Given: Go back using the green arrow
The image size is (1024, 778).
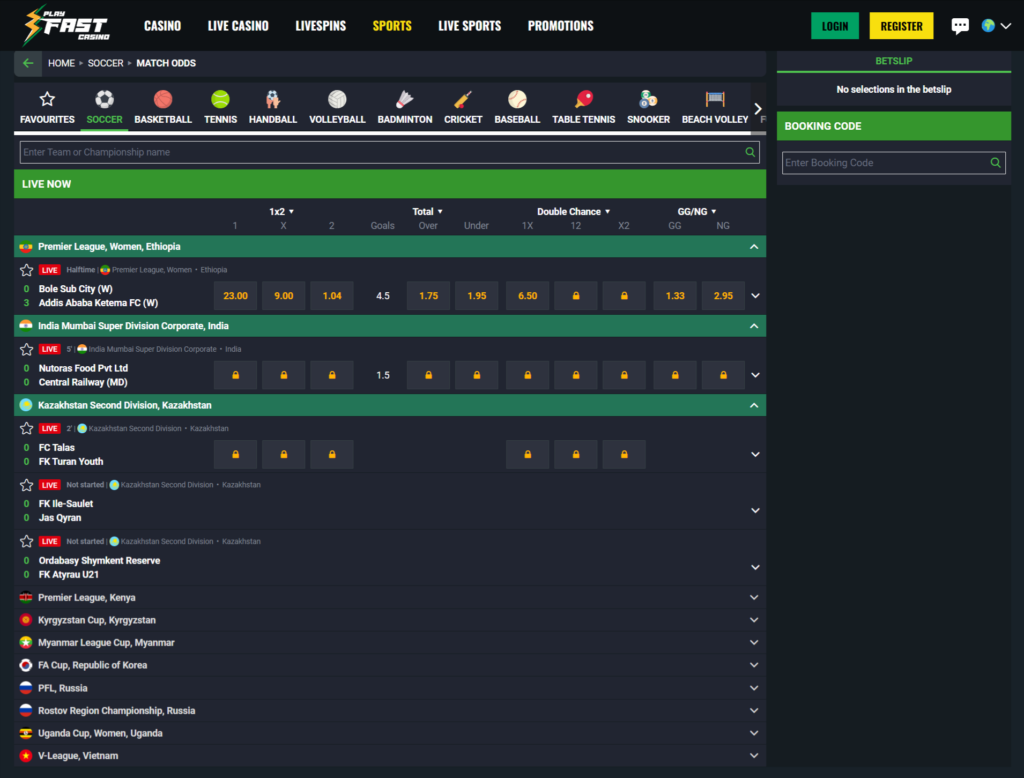Looking at the screenshot, I should (28, 63).
